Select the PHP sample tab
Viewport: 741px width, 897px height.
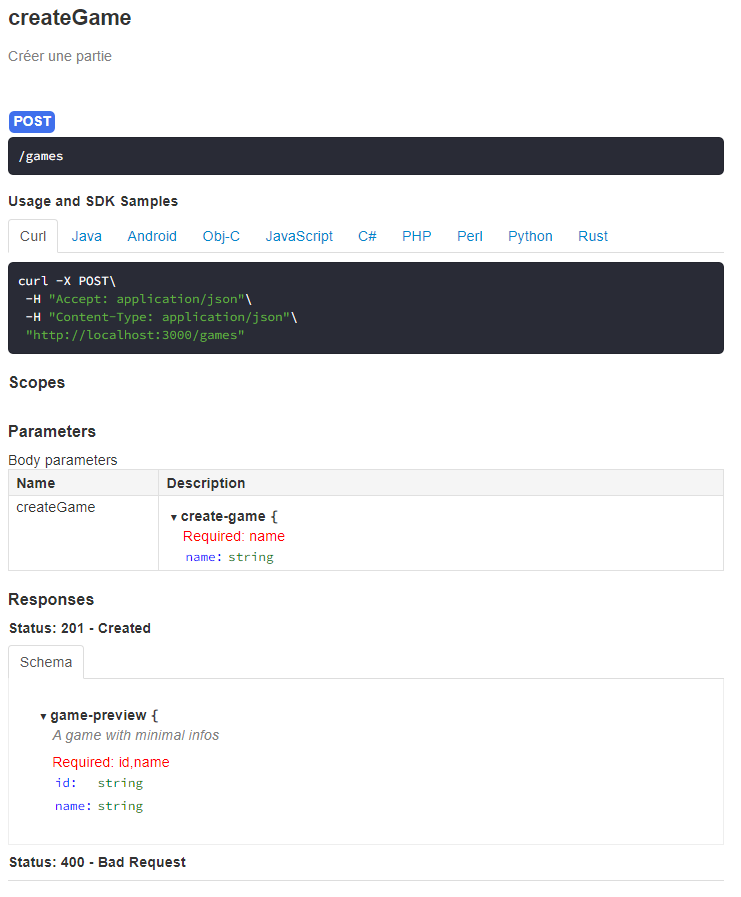[x=417, y=236]
